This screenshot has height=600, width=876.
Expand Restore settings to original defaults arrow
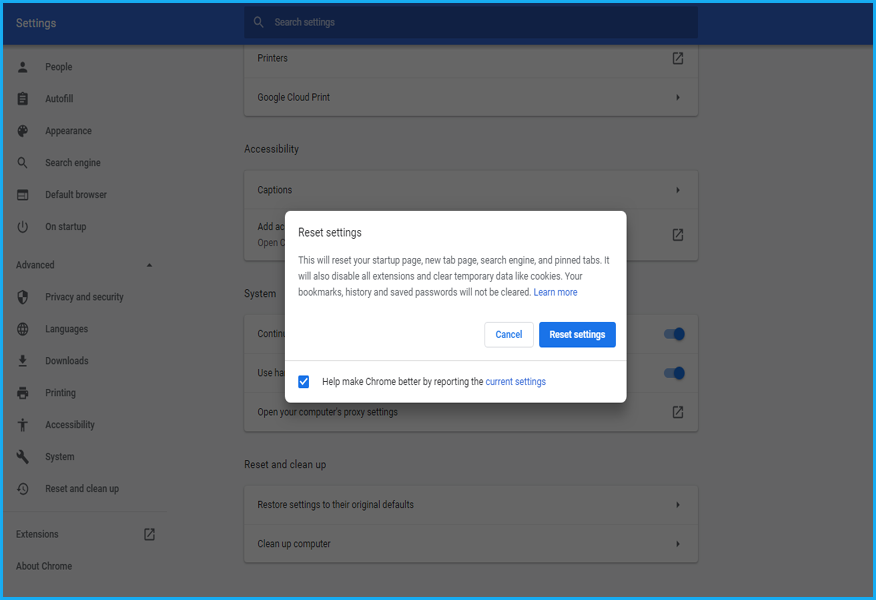point(677,505)
